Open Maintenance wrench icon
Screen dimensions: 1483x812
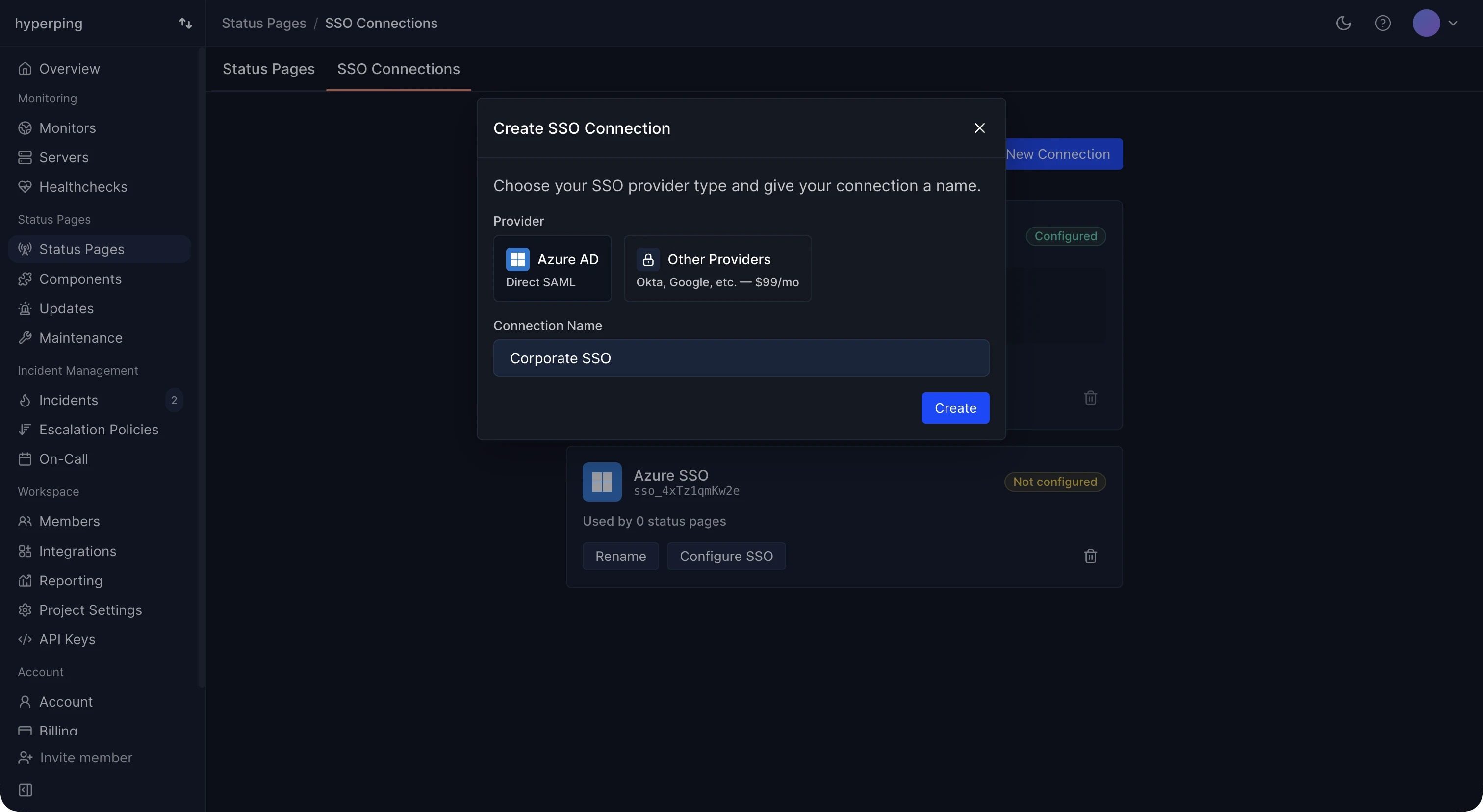(x=25, y=338)
